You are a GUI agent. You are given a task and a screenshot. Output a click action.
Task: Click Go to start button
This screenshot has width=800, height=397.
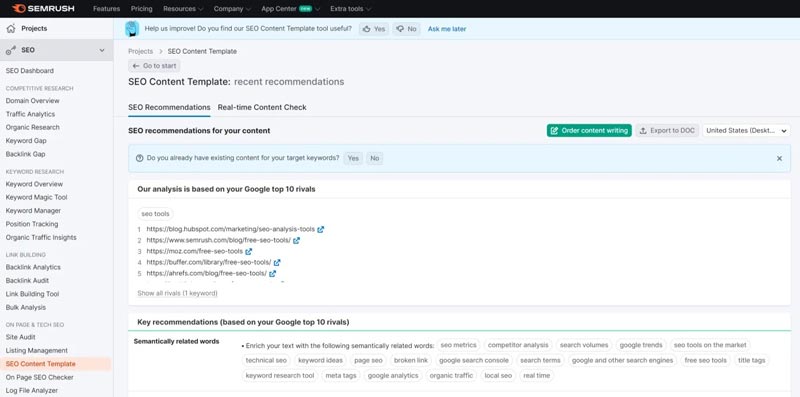pos(154,66)
